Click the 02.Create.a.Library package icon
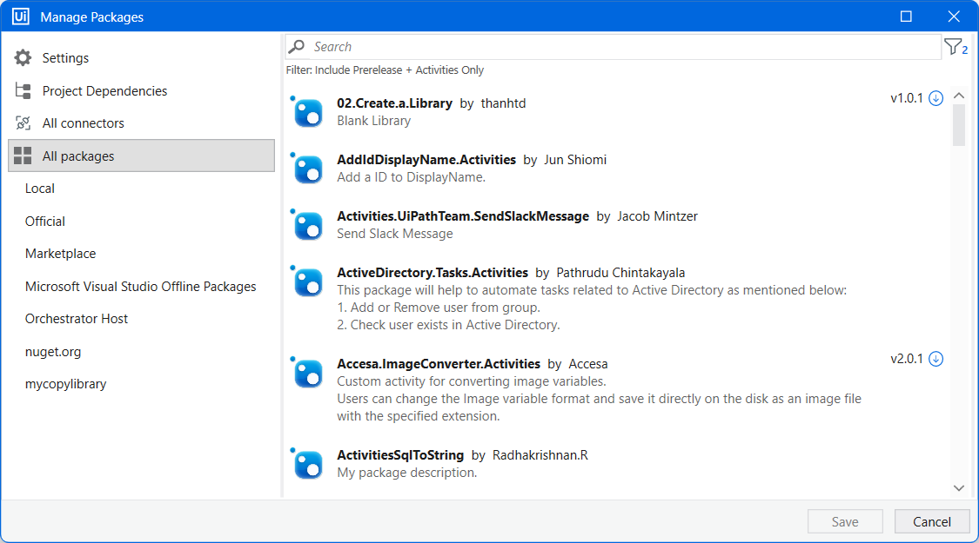Viewport: 979px width, 543px height. tap(307, 112)
